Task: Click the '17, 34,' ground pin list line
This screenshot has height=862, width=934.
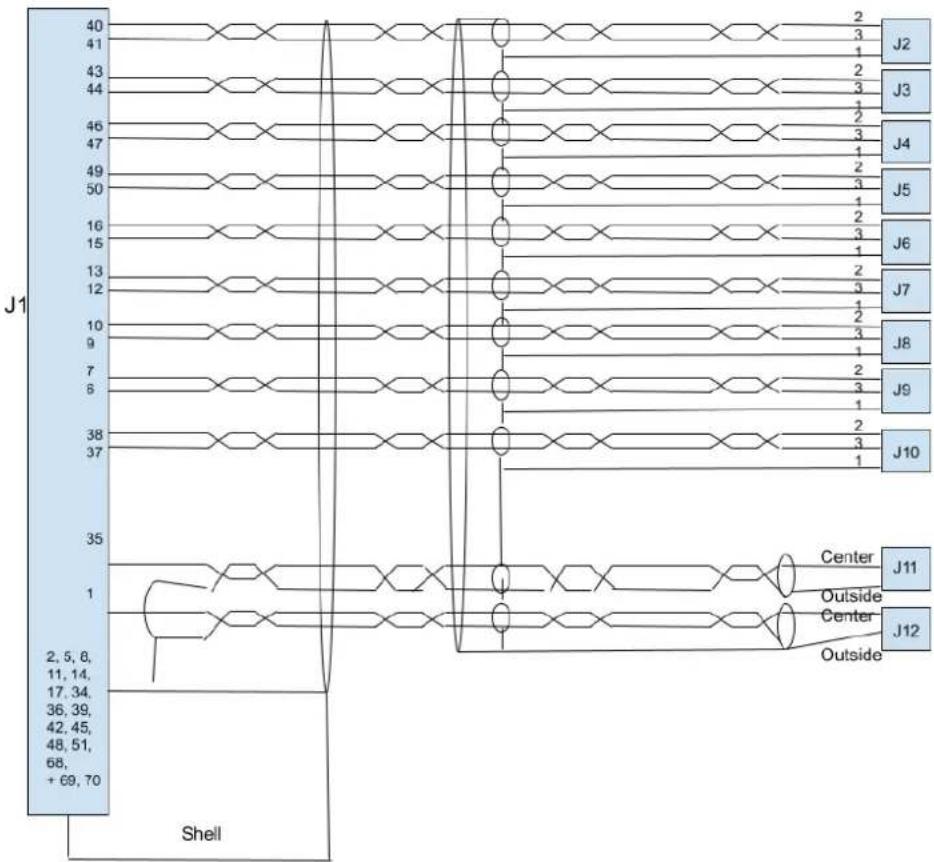Action: (x=69, y=692)
